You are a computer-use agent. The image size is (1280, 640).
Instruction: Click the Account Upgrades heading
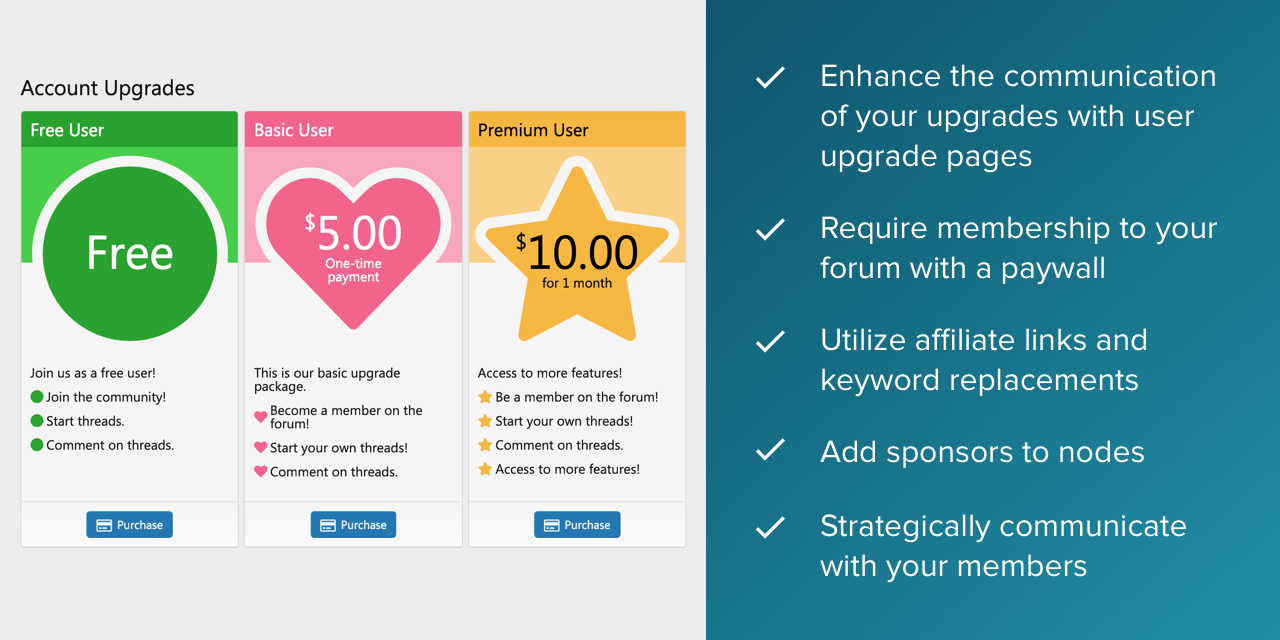click(x=107, y=88)
